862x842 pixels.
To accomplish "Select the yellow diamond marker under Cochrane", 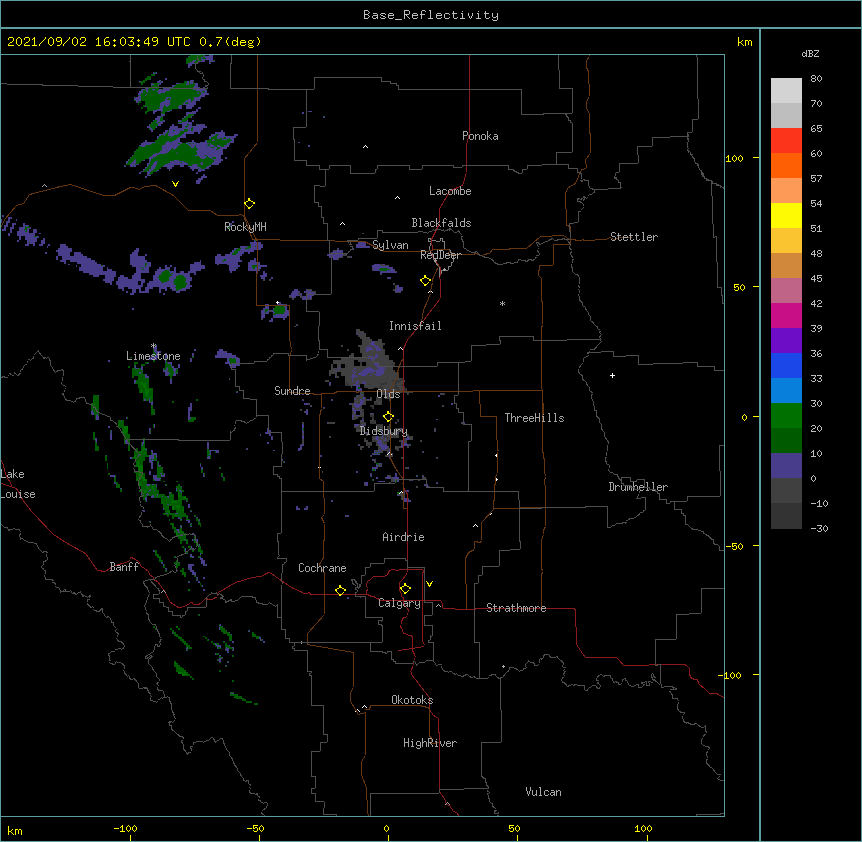I will (340, 590).
